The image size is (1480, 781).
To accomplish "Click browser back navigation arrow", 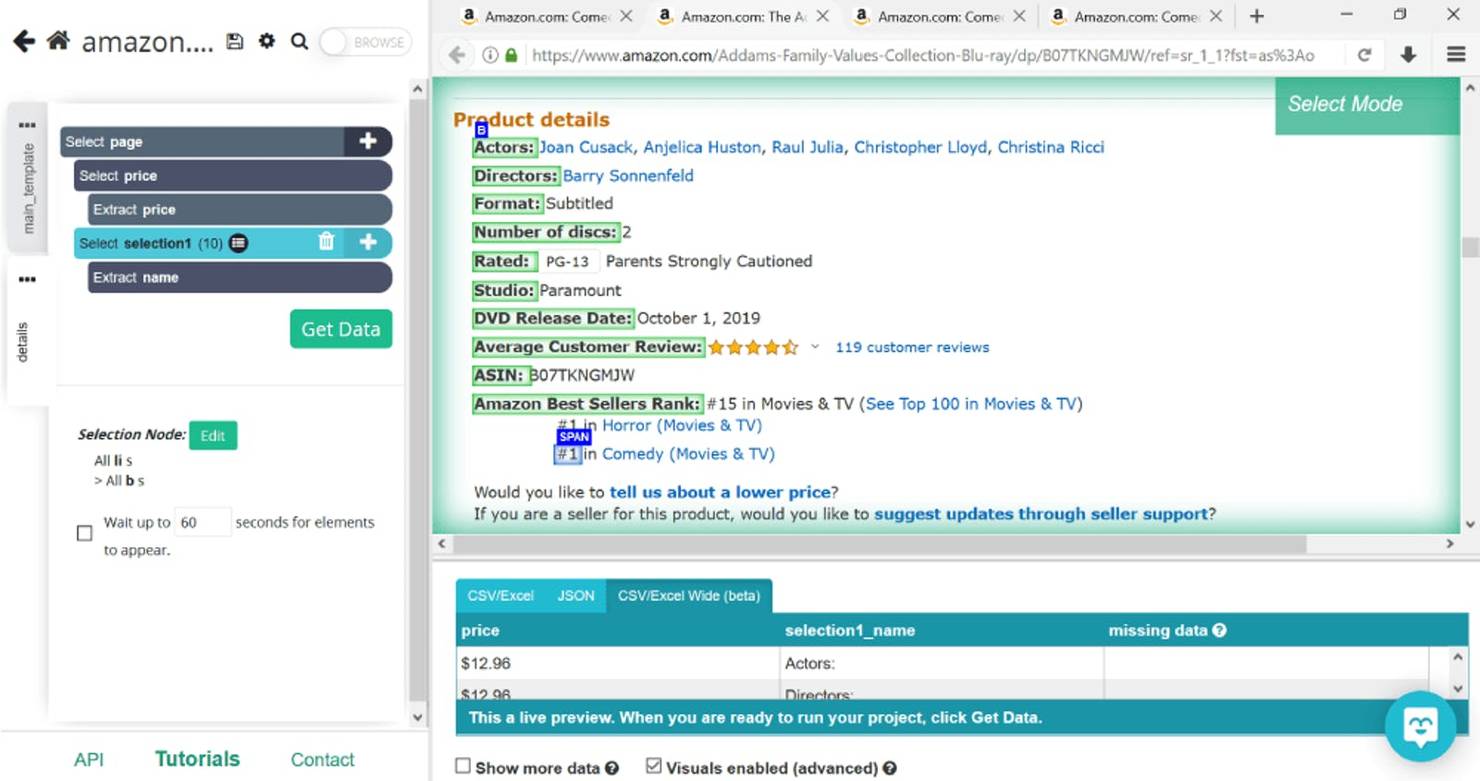I will click(457, 55).
